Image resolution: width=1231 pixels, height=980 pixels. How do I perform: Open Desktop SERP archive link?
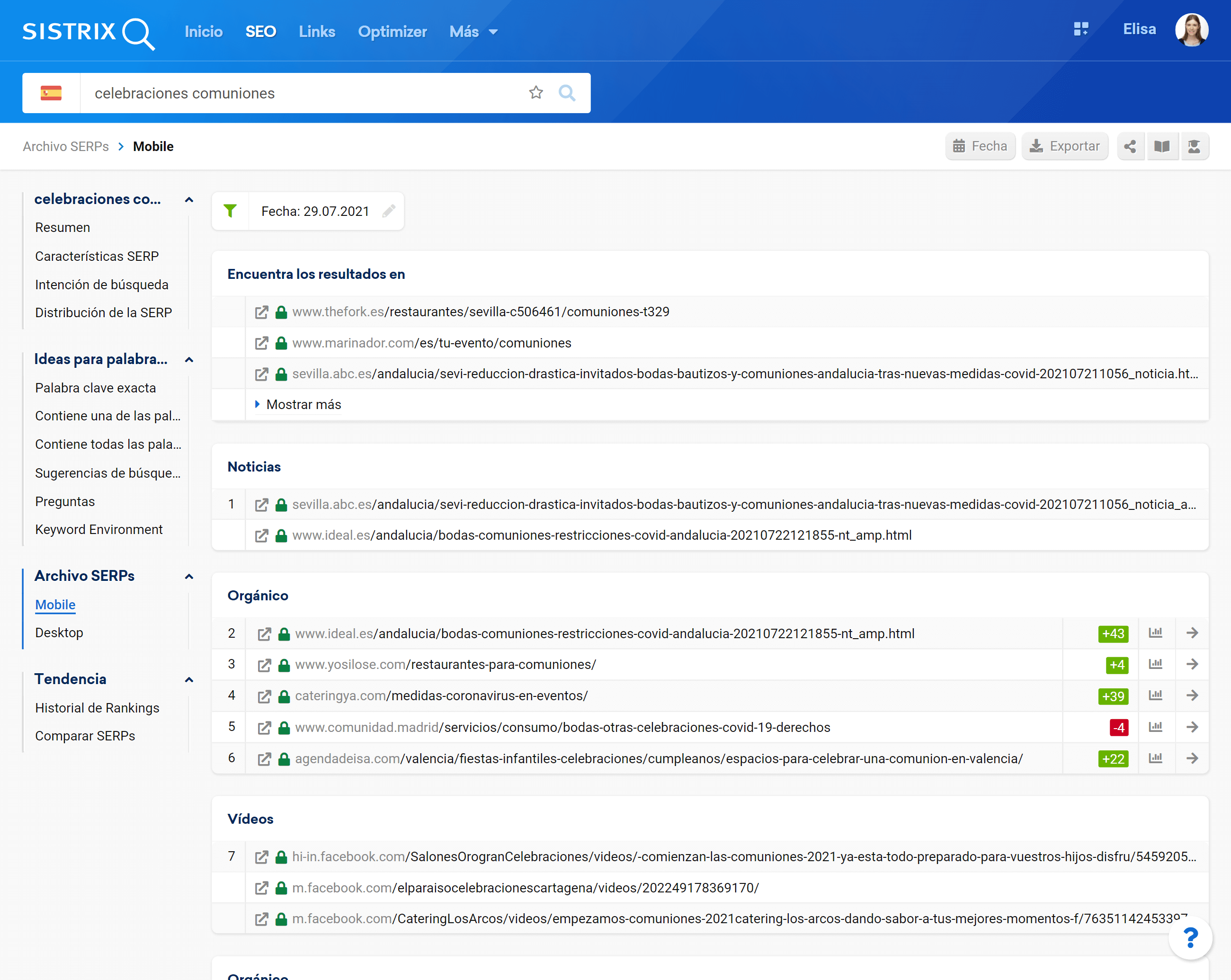point(59,633)
